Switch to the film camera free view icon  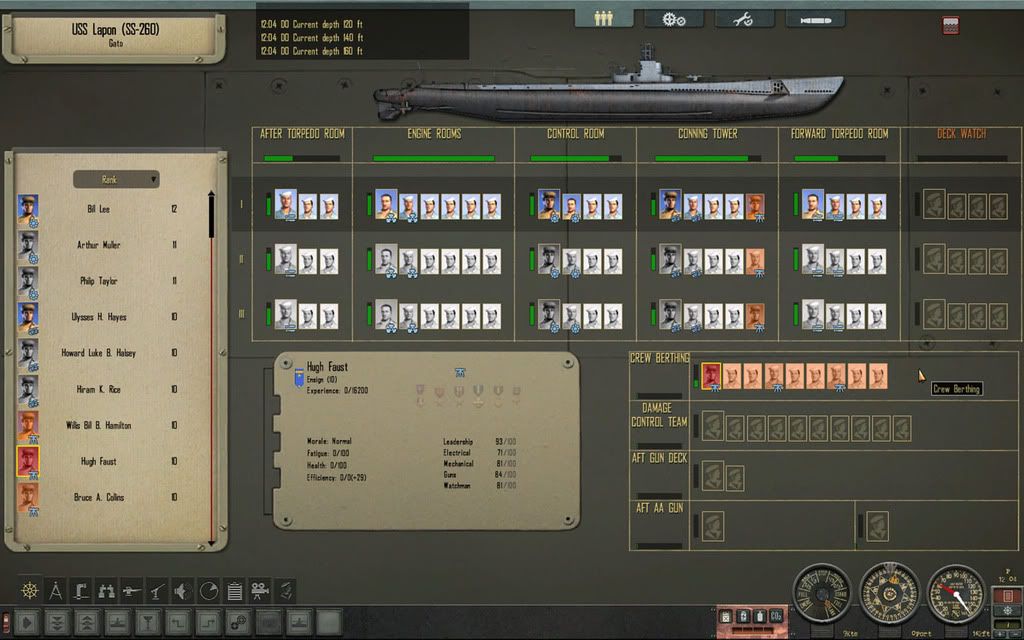pos(259,591)
